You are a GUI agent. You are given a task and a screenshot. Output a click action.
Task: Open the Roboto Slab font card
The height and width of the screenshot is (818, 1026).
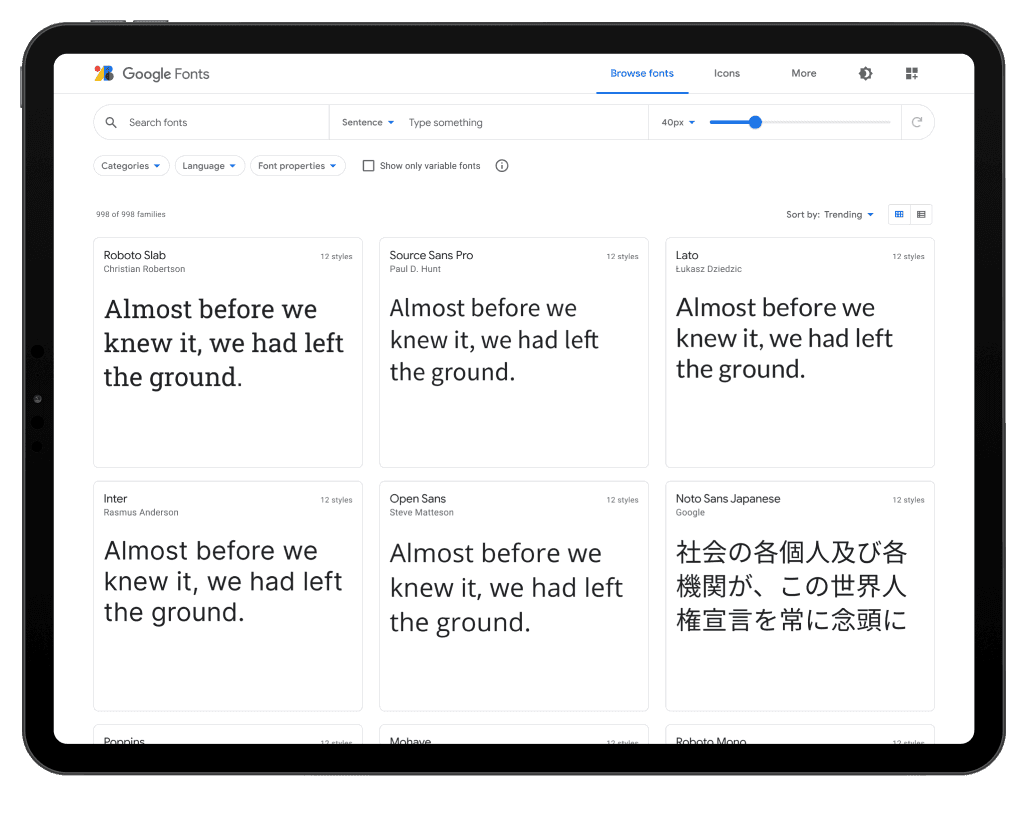[228, 353]
